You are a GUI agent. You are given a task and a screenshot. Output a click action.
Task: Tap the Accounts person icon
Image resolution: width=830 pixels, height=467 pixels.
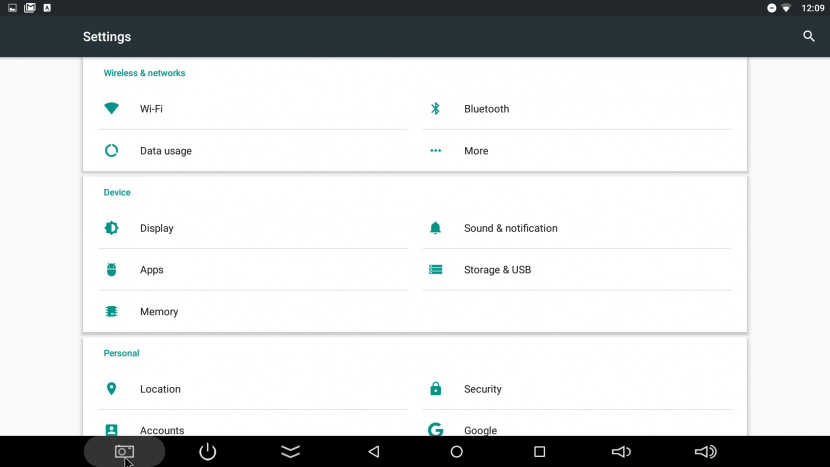(x=111, y=430)
